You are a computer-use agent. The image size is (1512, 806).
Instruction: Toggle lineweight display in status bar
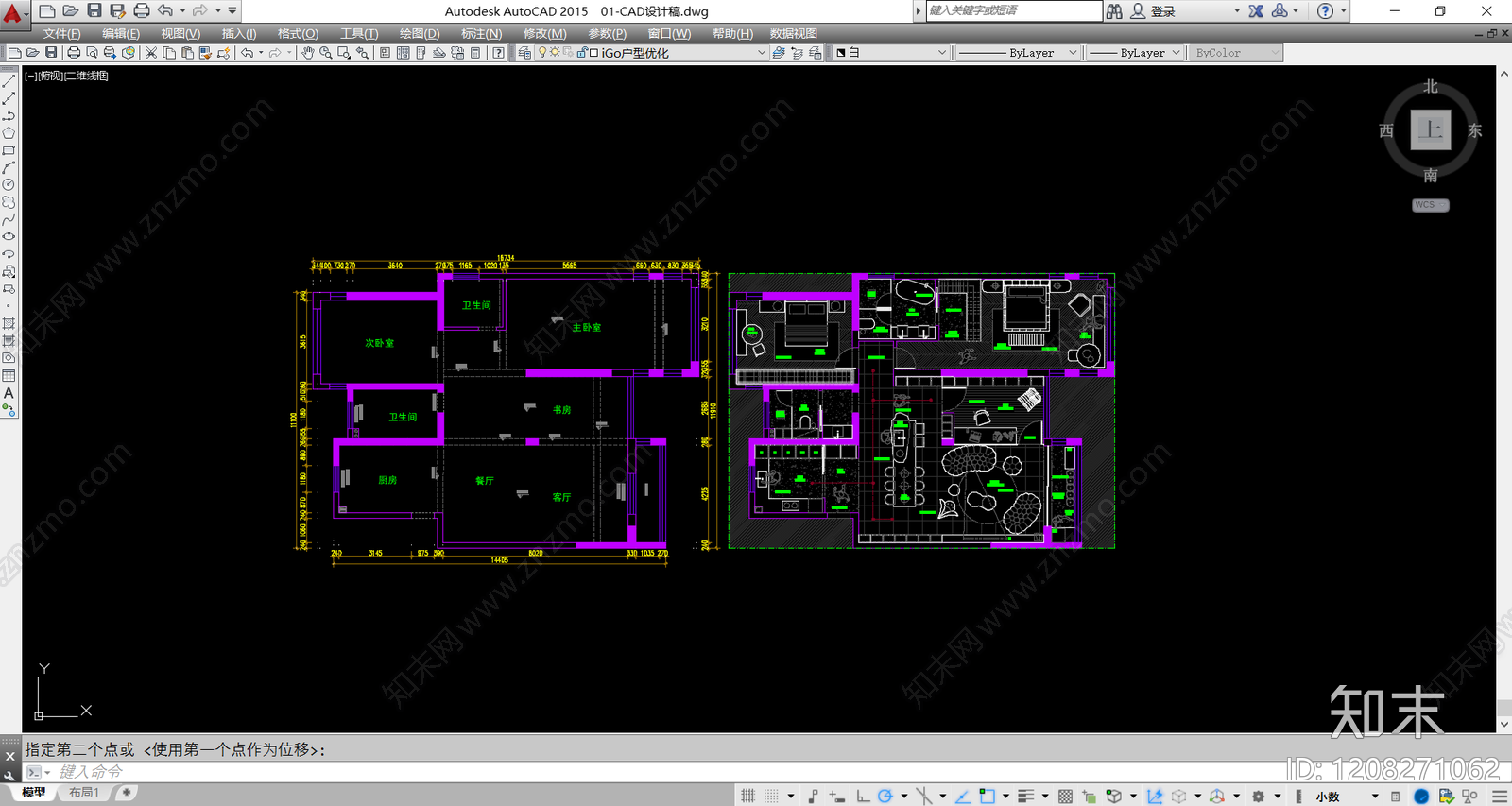[x=1026, y=797]
